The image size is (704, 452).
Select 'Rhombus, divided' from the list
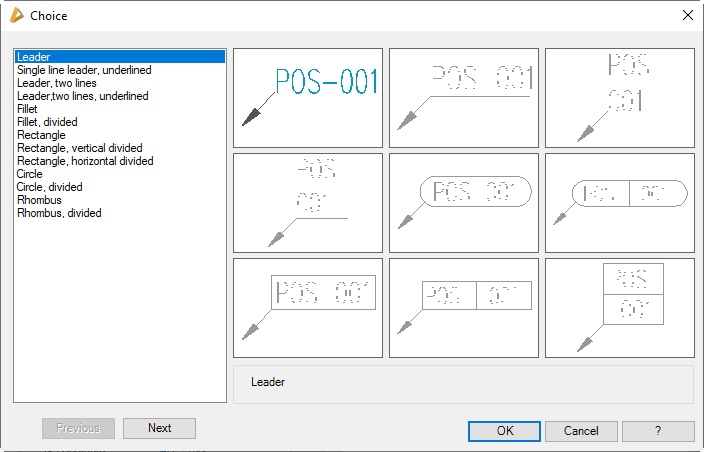tap(59, 213)
